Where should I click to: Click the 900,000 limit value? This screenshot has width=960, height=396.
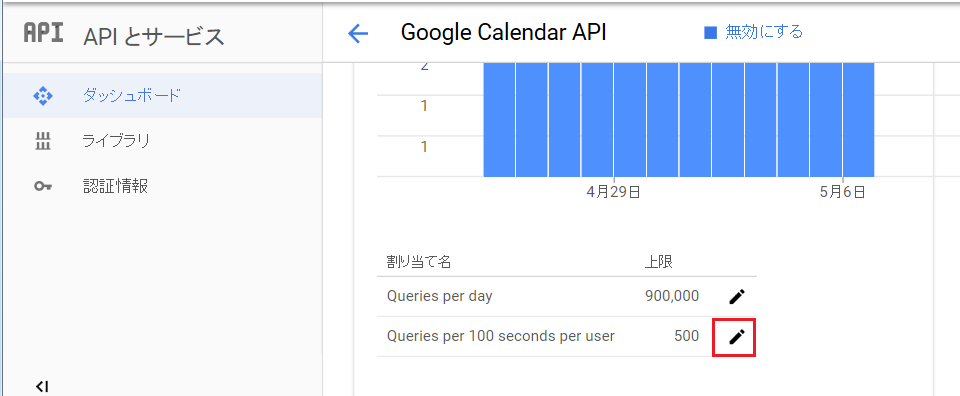672,297
